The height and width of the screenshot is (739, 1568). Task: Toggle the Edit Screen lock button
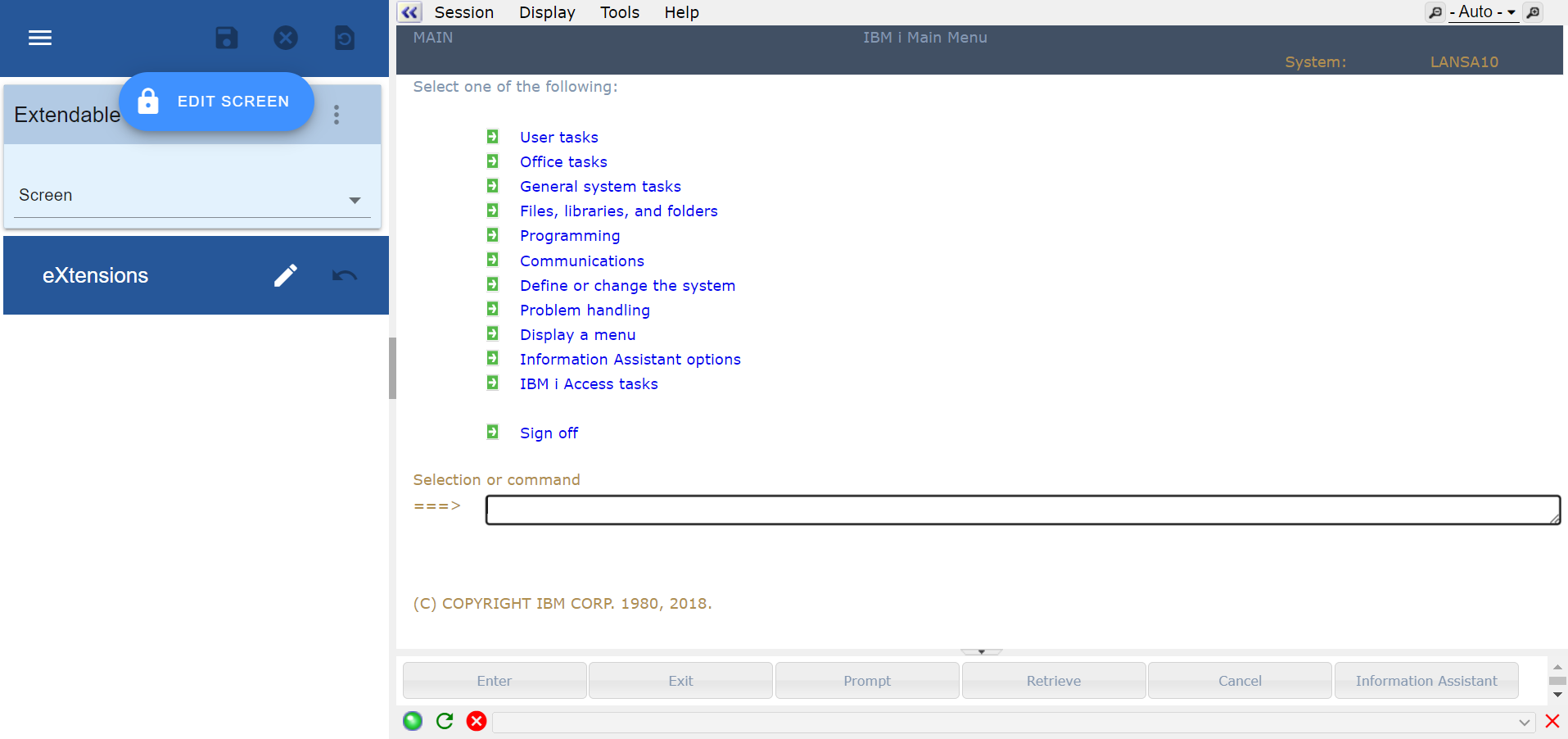point(217,102)
